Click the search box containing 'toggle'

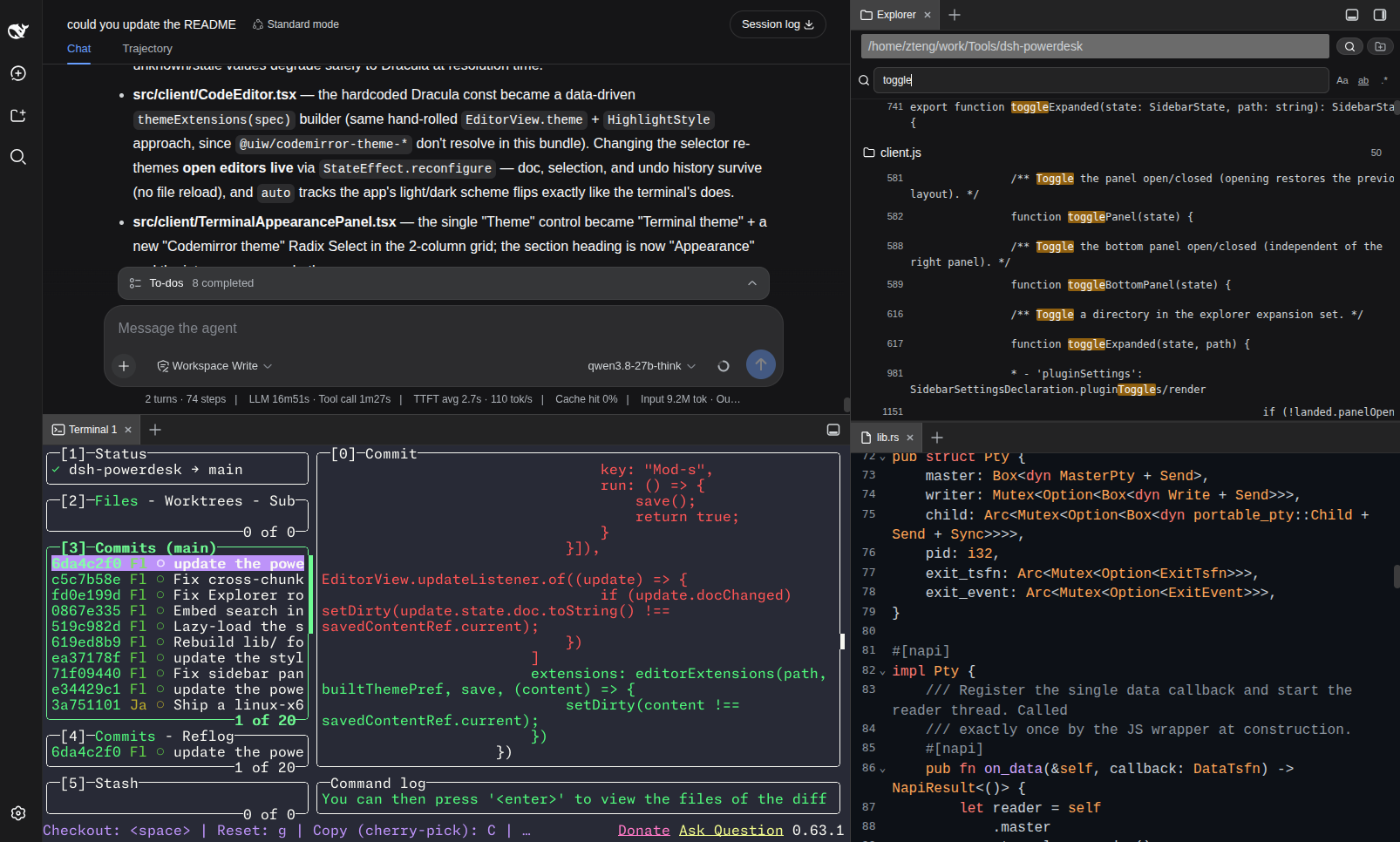click(1101, 80)
